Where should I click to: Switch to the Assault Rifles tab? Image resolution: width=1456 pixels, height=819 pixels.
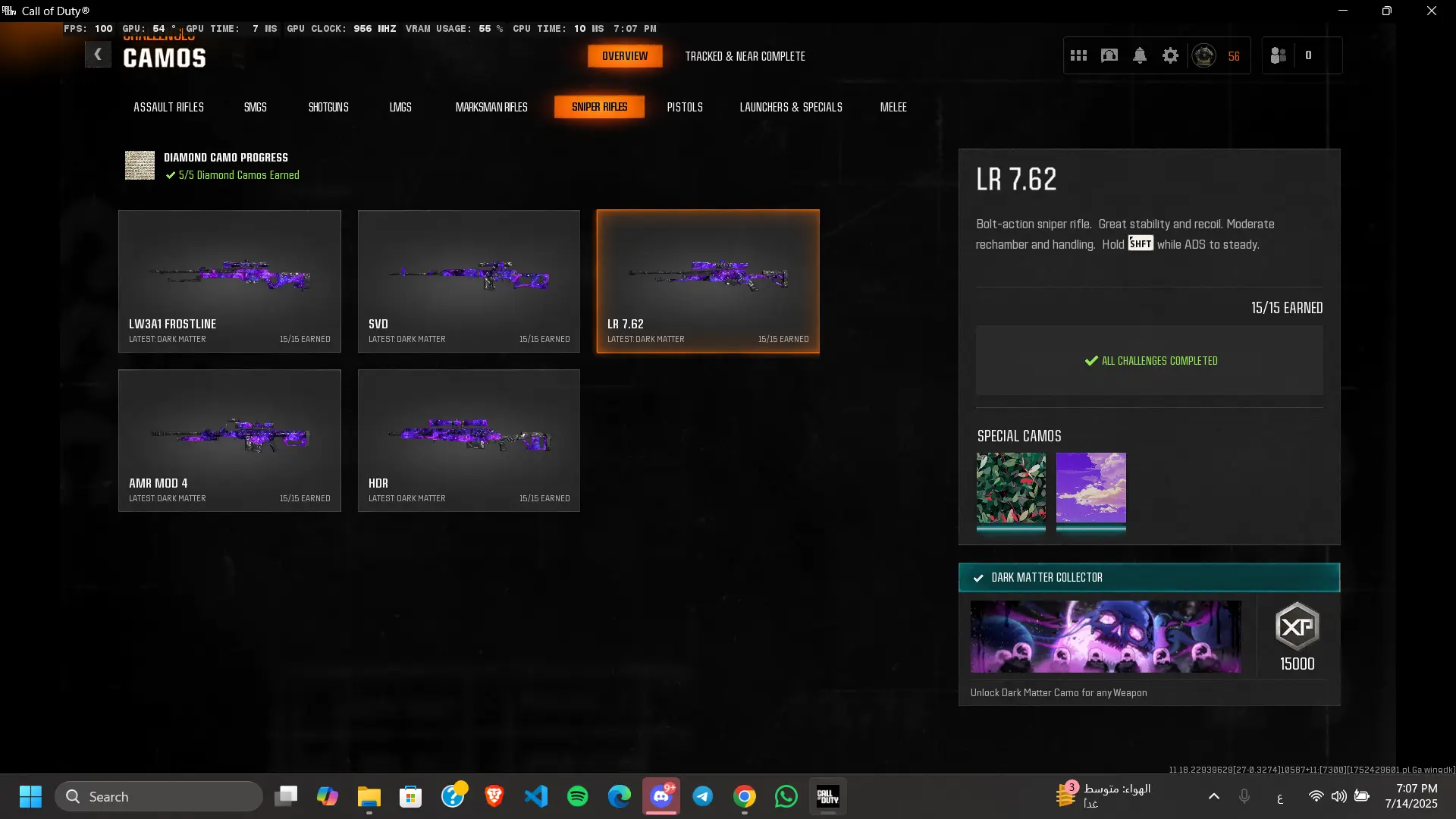click(168, 107)
